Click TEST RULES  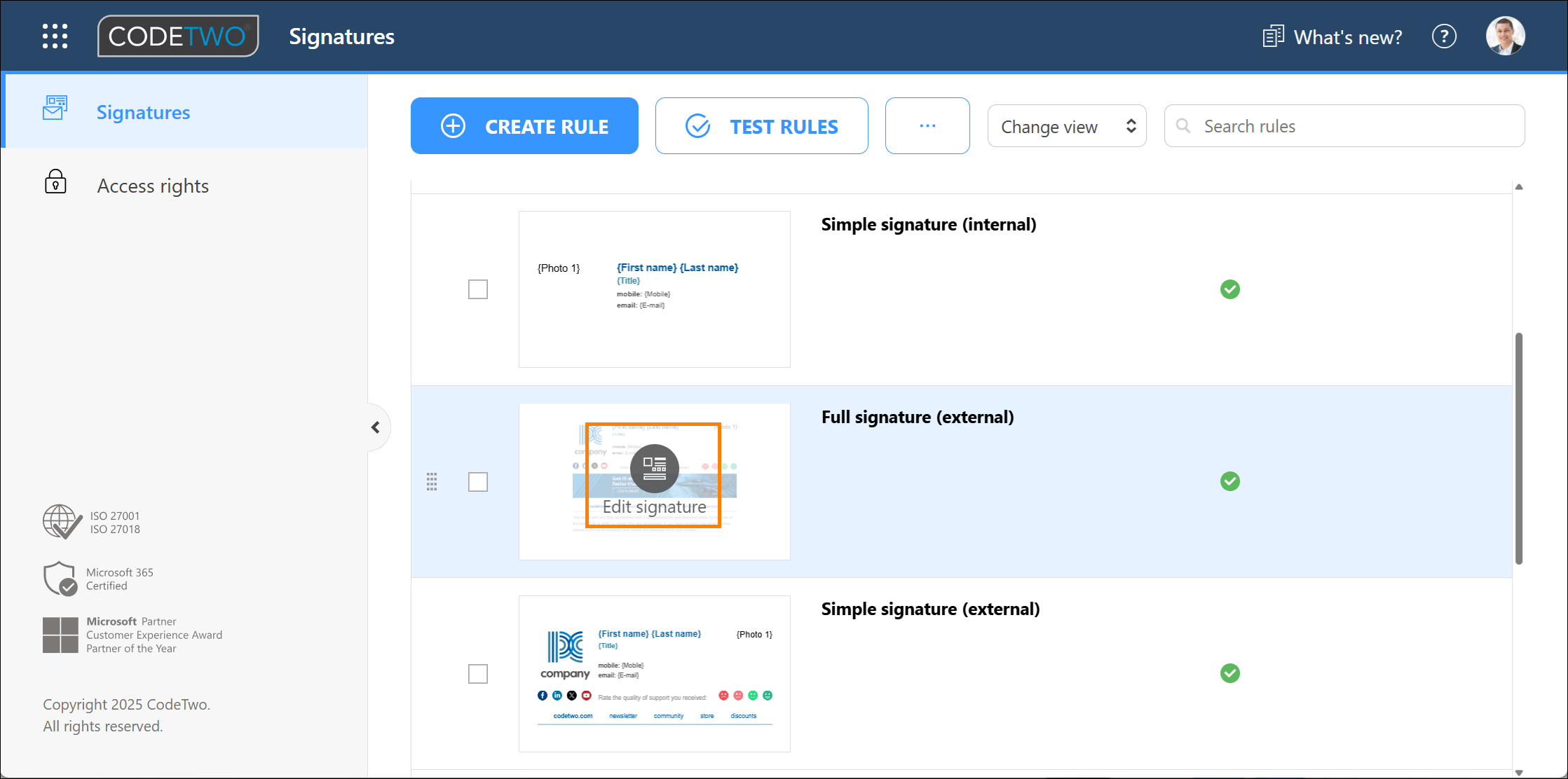coord(761,126)
